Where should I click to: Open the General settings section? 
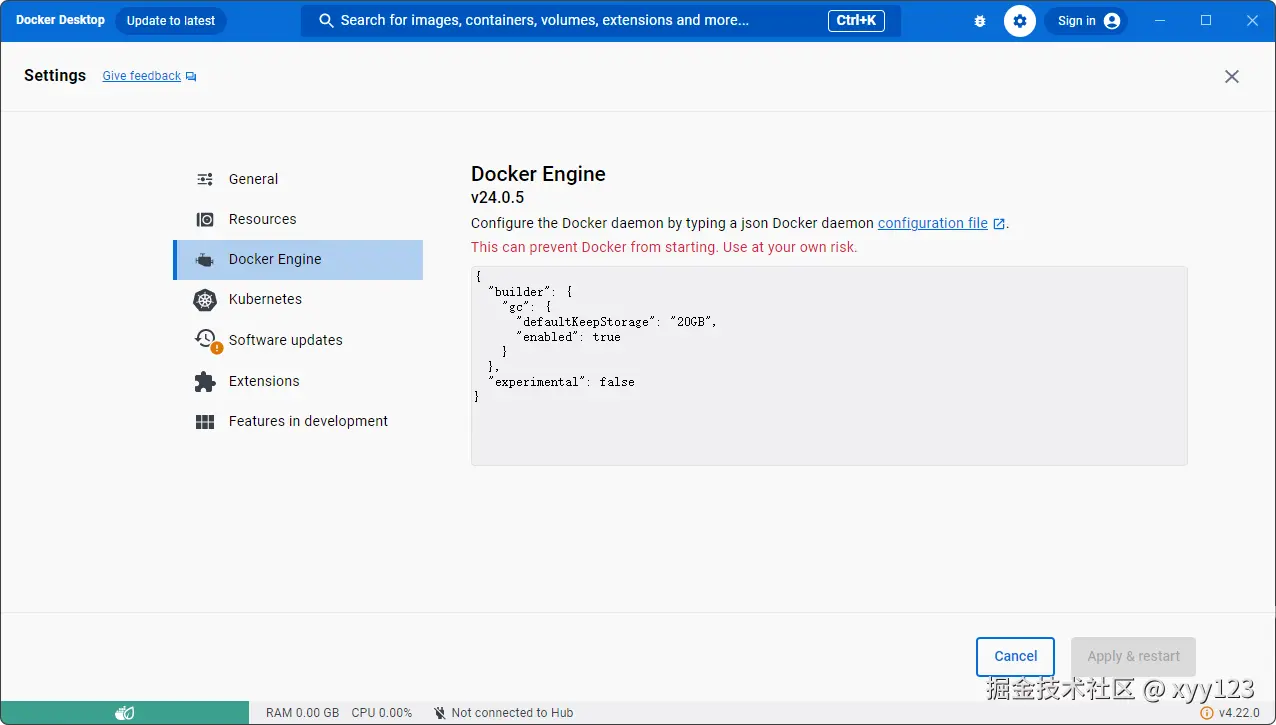point(253,179)
